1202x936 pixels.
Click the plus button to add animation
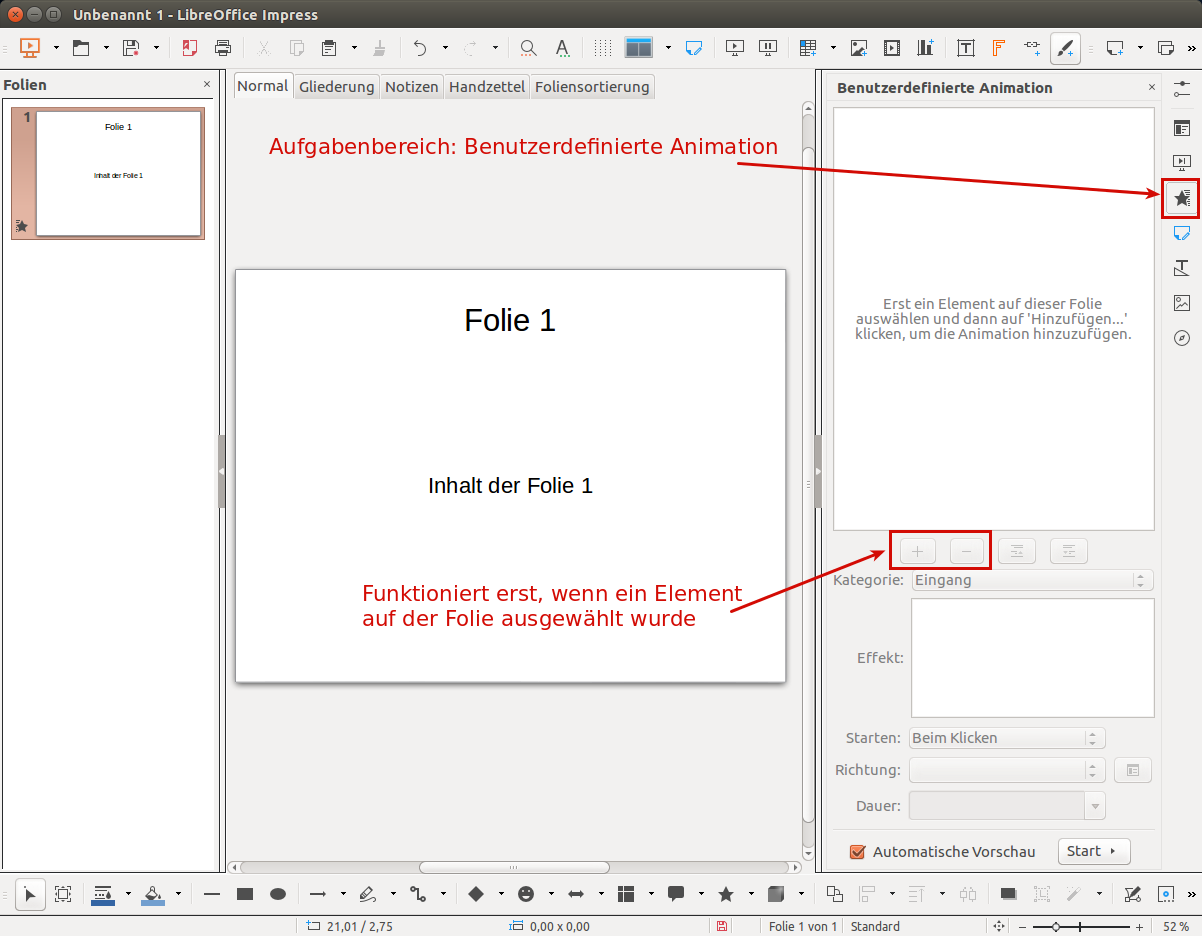point(918,551)
